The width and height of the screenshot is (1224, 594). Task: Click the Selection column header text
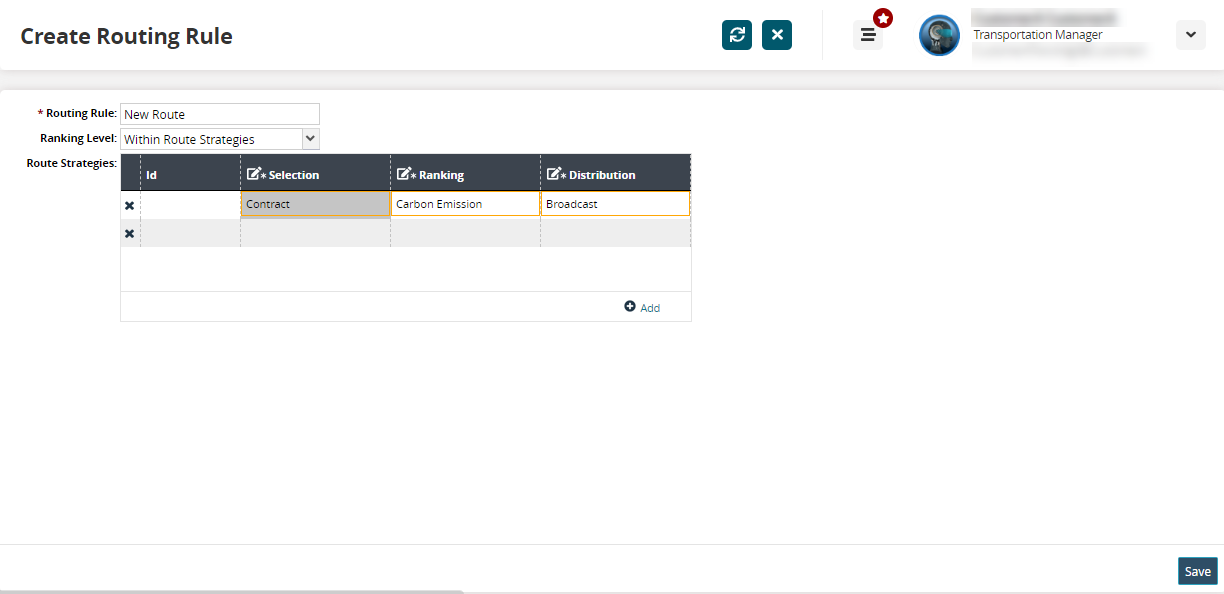coord(294,175)
